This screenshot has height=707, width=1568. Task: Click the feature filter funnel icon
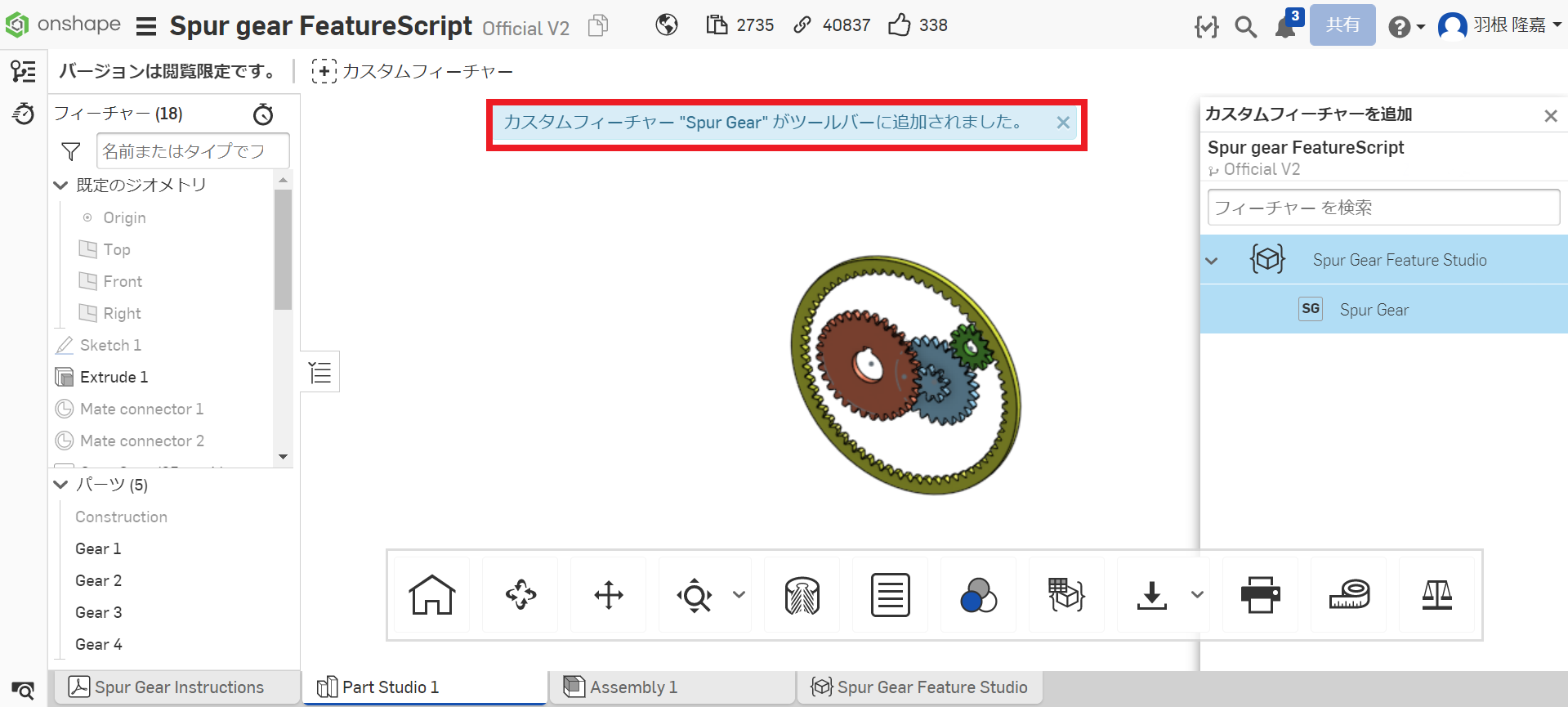pyautogui.click(x=71, y=151)
